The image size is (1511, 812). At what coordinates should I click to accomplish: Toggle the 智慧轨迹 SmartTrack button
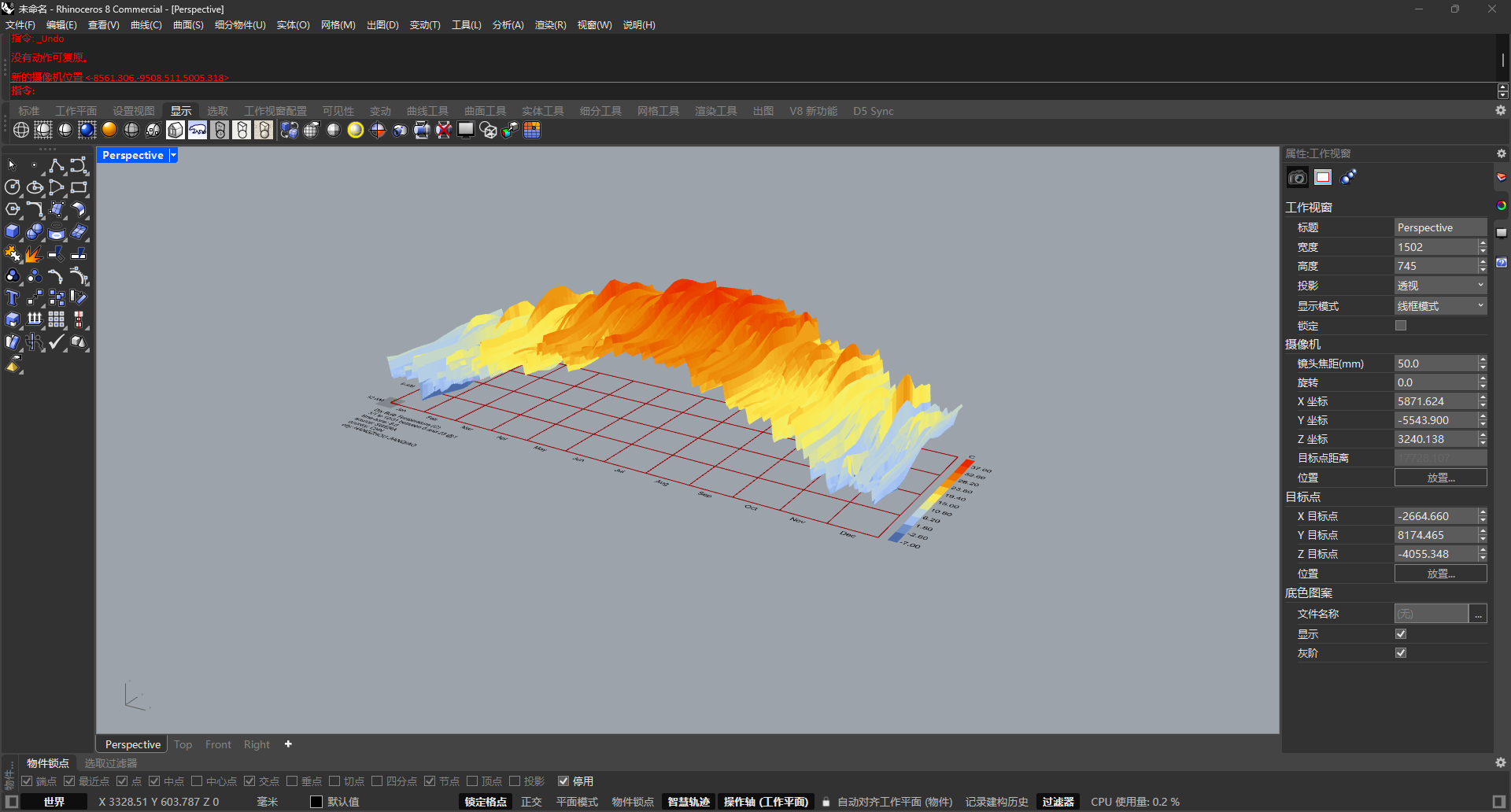pyautogui.click(x=689, y=802)
